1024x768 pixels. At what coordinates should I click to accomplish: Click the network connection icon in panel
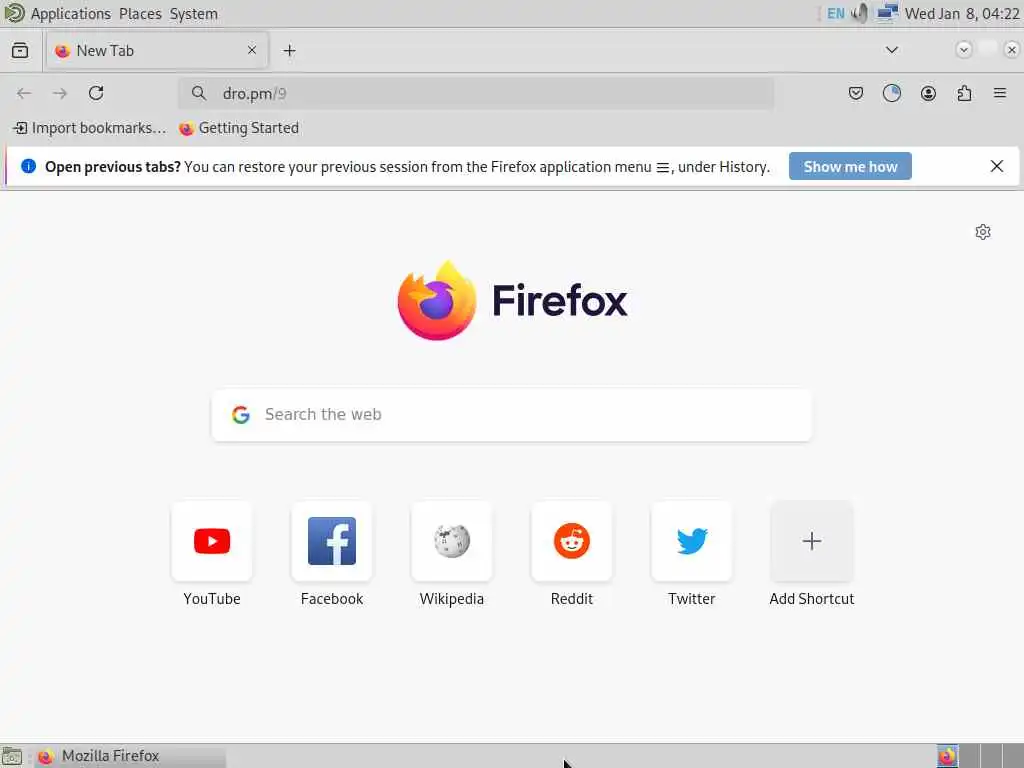click(887, 13)
